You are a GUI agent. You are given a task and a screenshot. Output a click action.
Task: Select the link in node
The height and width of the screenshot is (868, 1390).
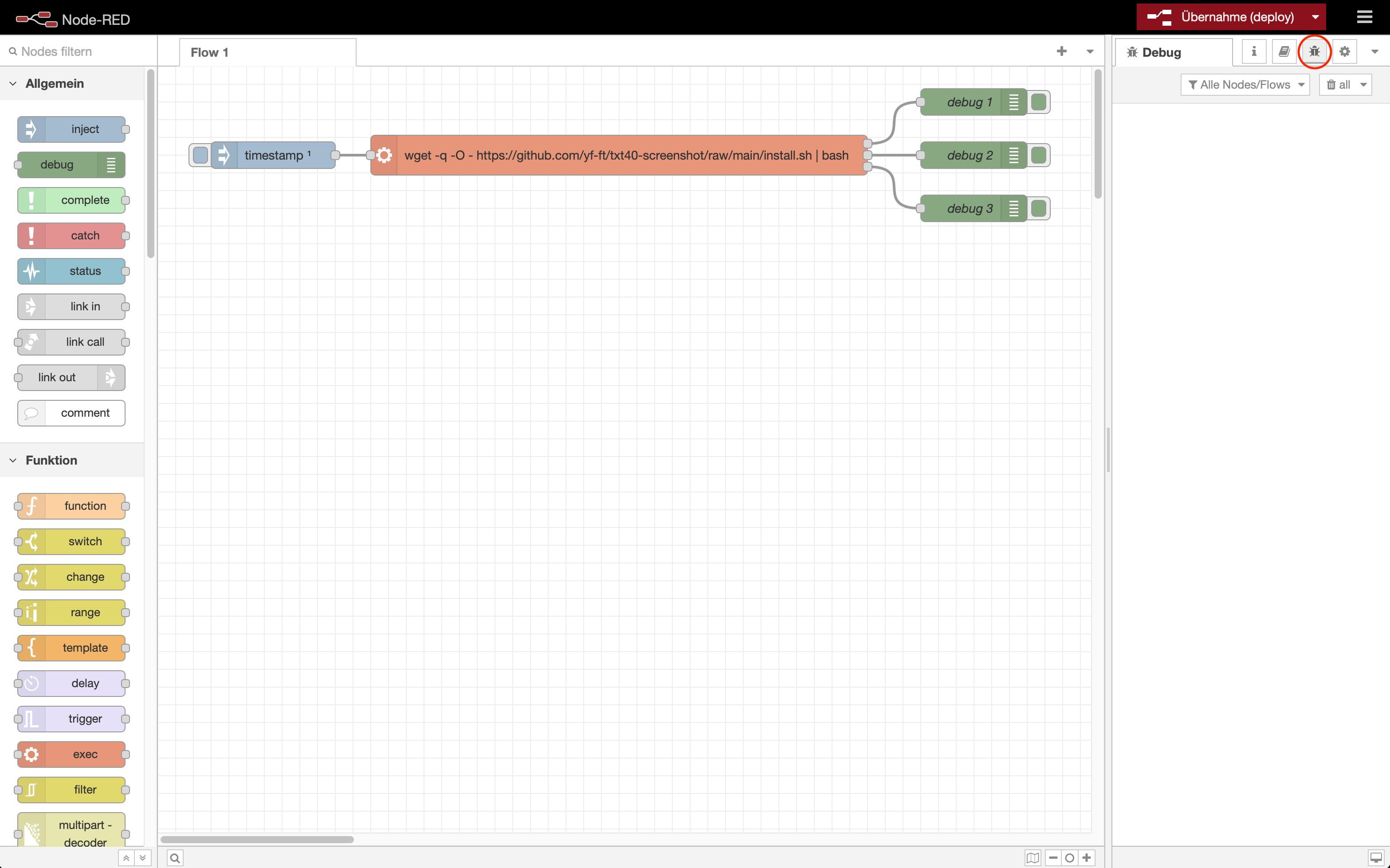click(x=71, y=307)
